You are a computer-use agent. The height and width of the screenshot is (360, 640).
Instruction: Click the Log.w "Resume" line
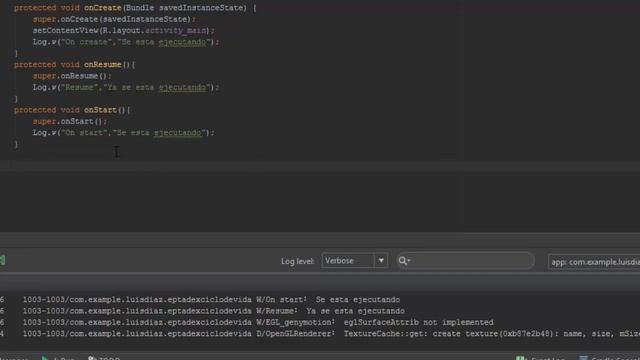pos(126,87)
